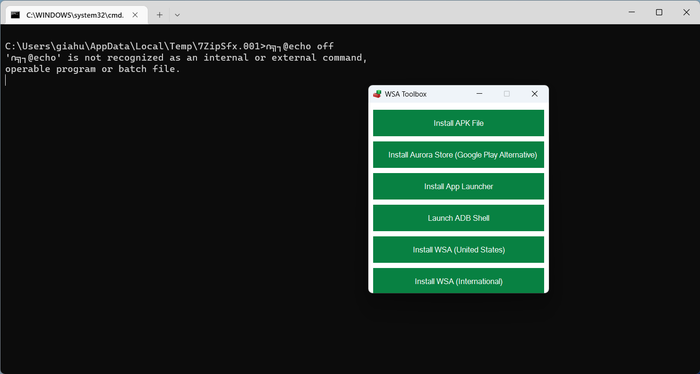Expand the terminal profile dropdown chevron
This screenshot has height=374, width=700.
[177, 15]
